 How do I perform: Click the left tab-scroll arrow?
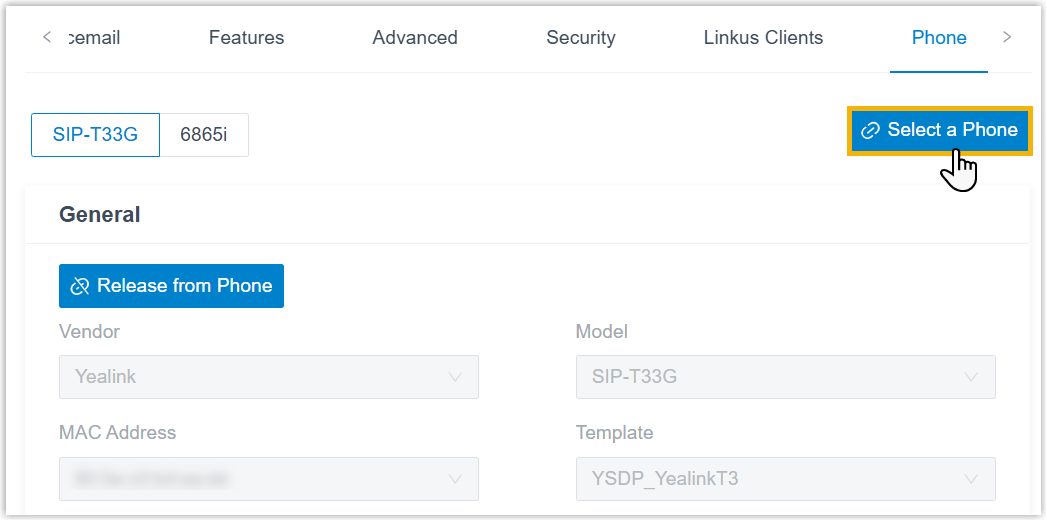click(47, 37)
